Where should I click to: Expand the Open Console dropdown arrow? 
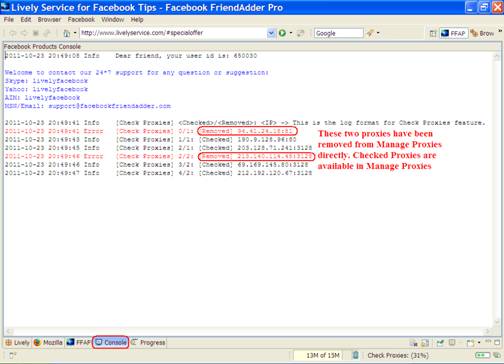pos(479,343)
